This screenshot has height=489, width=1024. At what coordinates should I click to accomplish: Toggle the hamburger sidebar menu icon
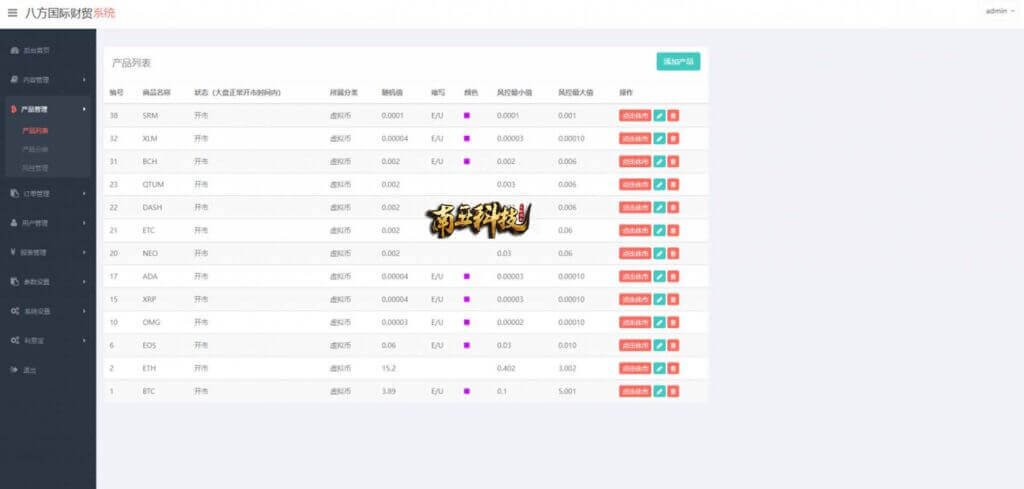13,13
